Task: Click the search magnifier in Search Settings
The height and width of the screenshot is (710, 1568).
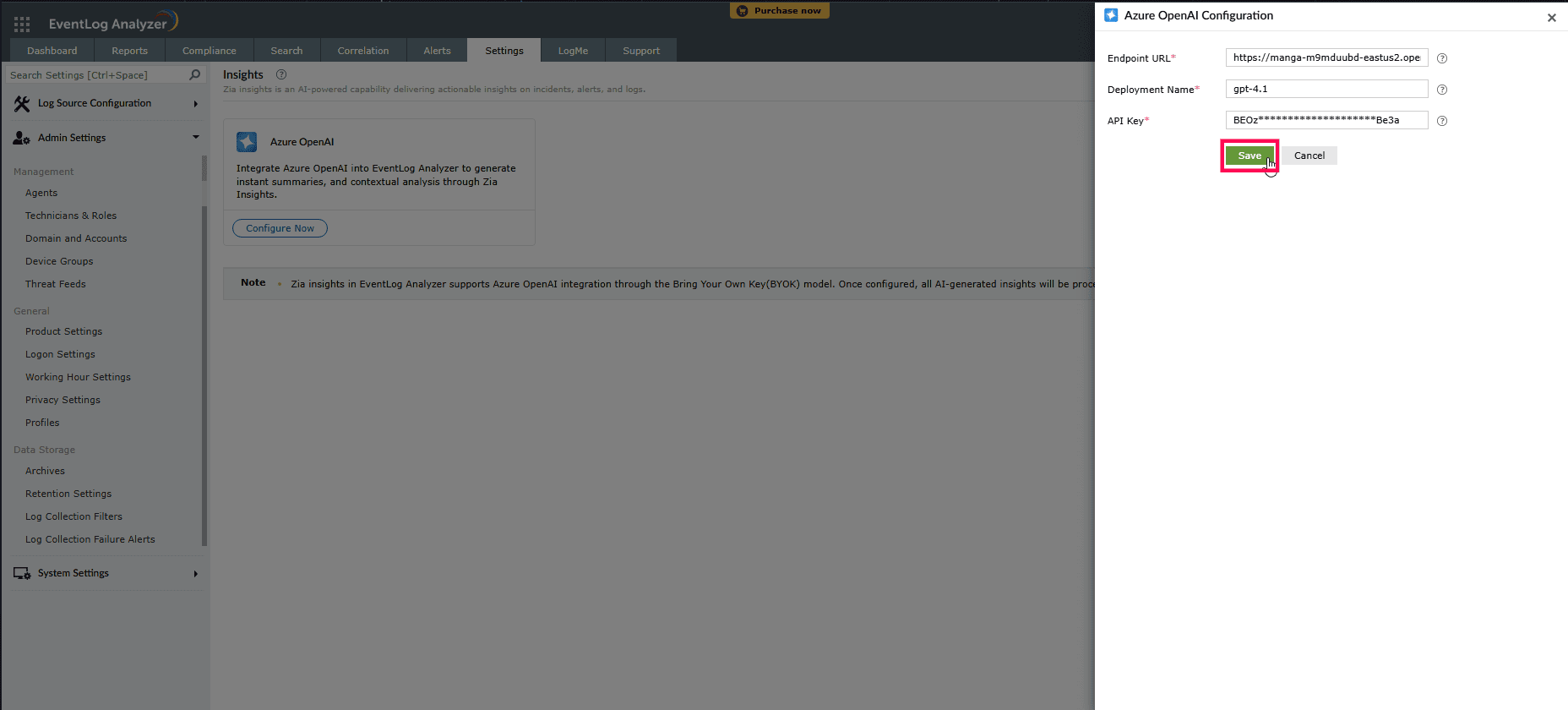Action: 195,74
